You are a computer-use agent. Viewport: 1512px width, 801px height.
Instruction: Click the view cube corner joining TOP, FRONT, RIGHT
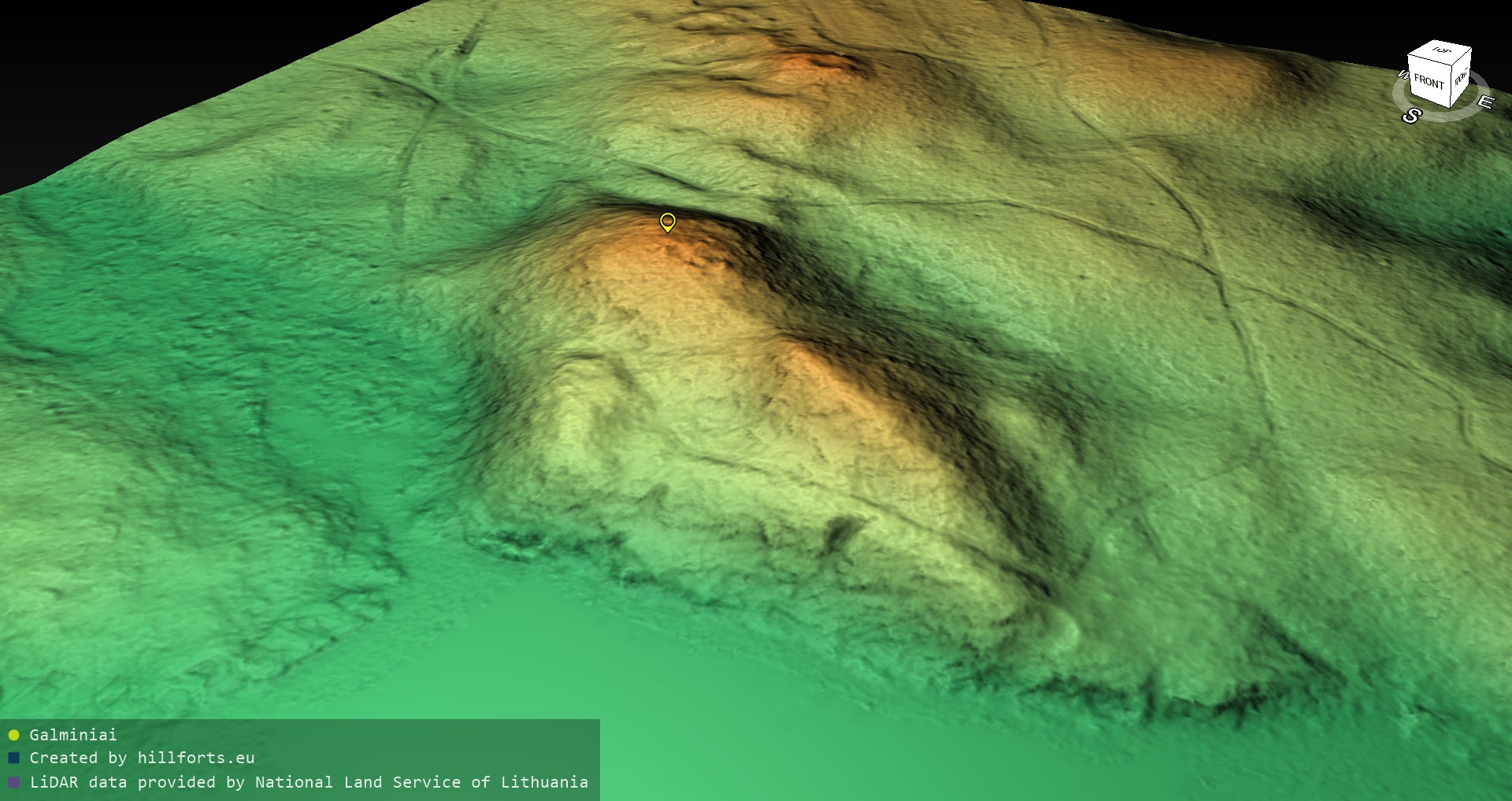pyautogui.click(x=1451, y=65)
